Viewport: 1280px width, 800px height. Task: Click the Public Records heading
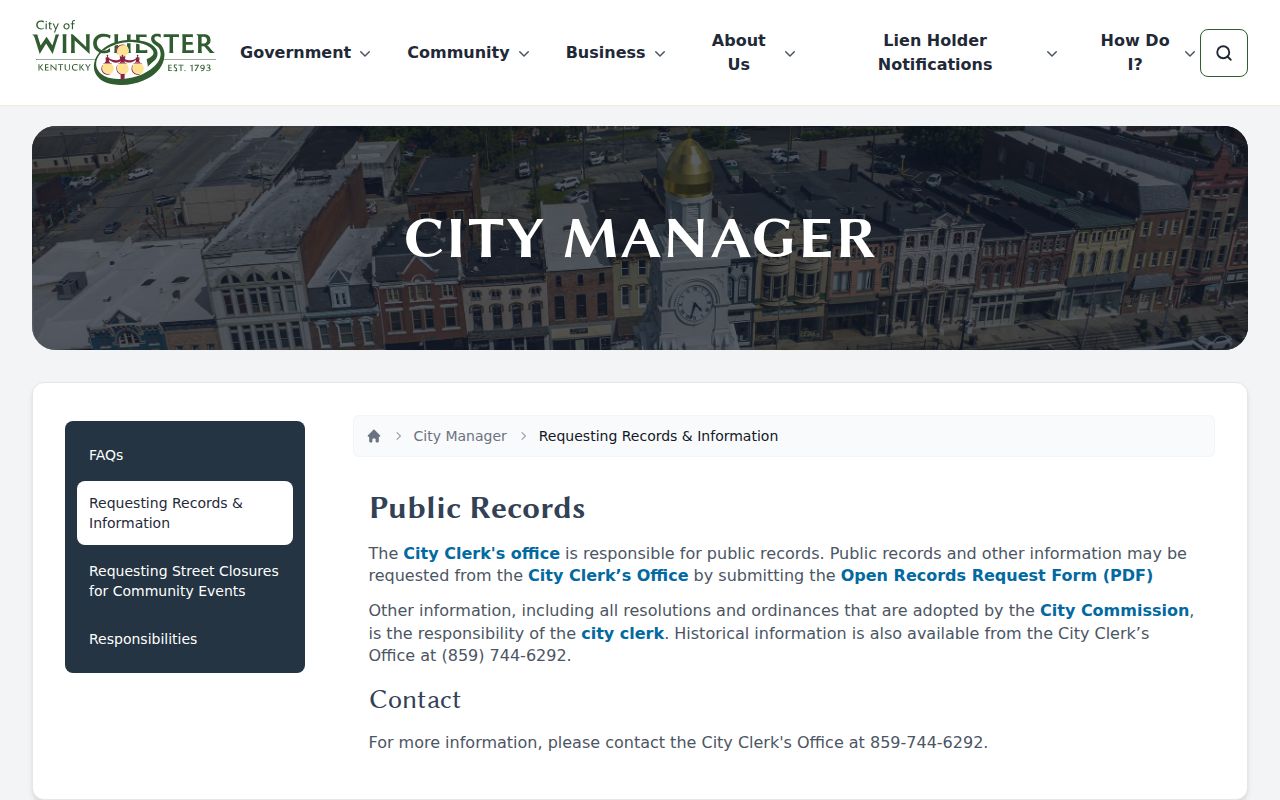pyautogui.click(x=477, y=508)
